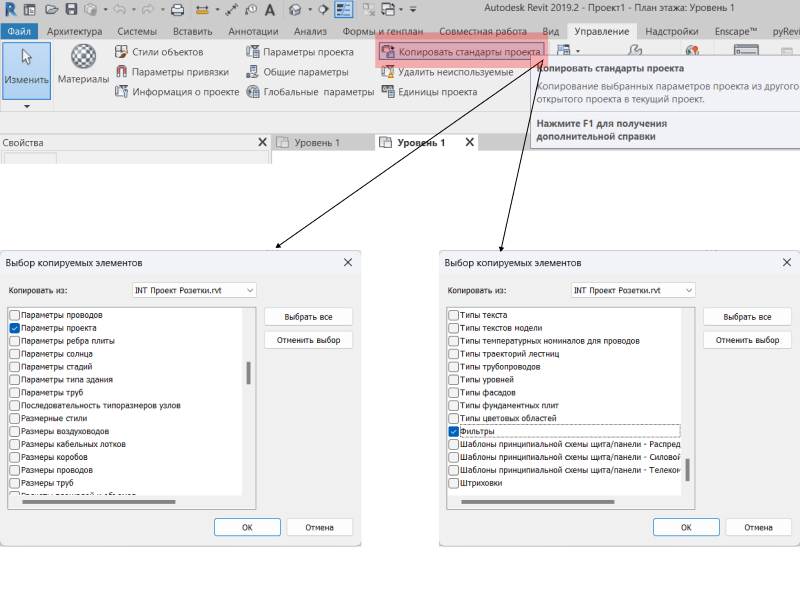Click Отмена in the right dialog
This screenshot has height=600, width=800.
click(x=758, y=527)
